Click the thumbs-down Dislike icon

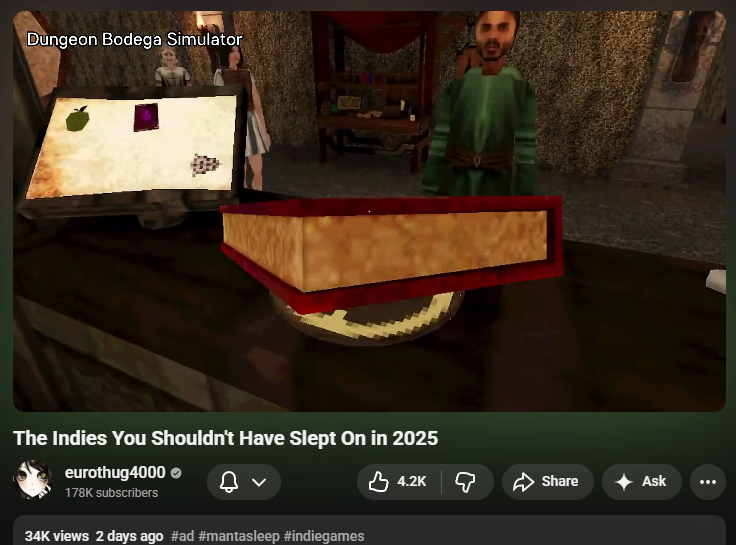pos(465,482)
